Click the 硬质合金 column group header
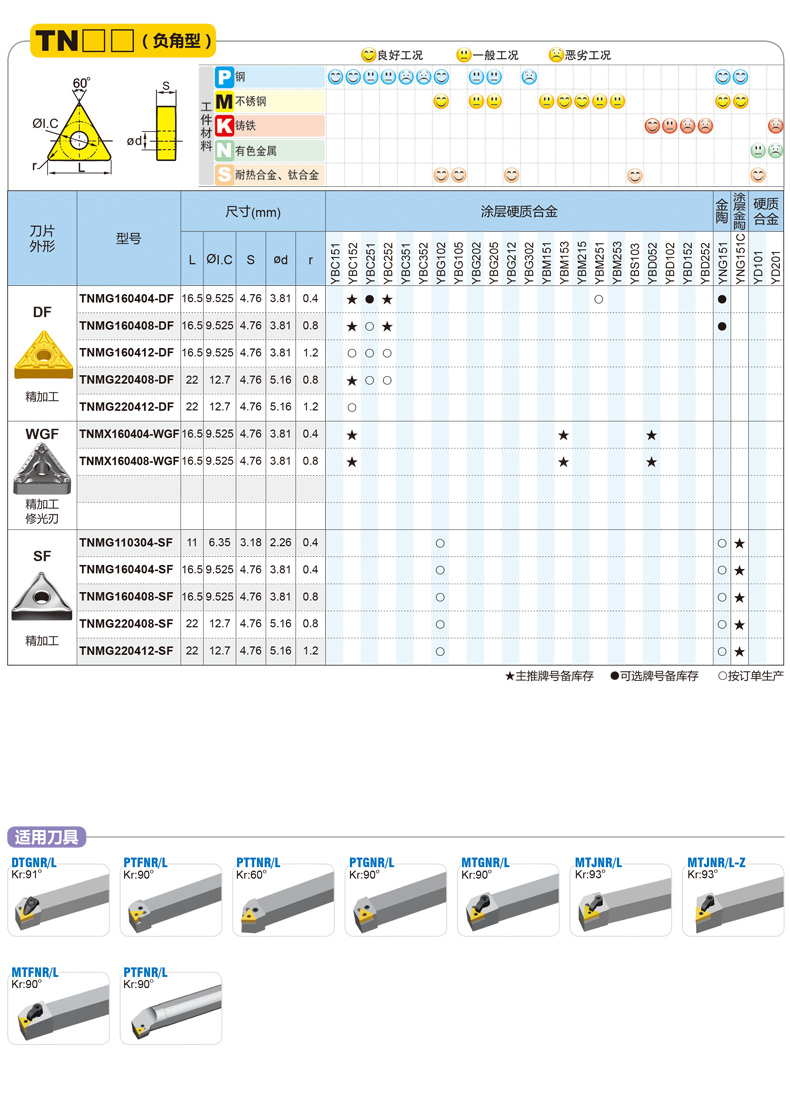 coord(765,212)
